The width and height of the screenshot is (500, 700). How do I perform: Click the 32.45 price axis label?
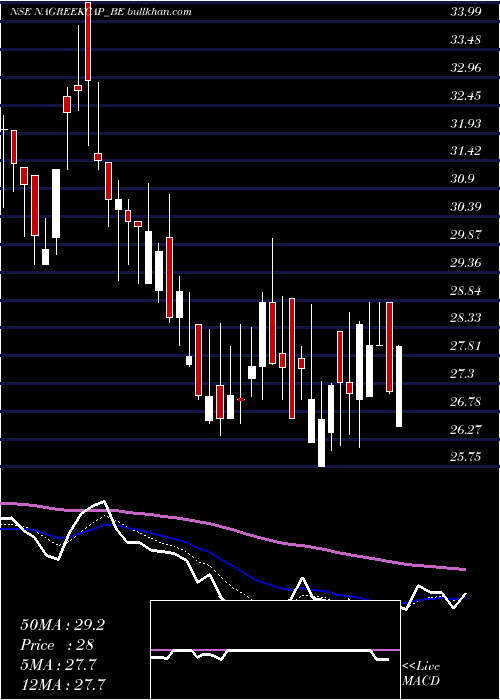click(x=466, y=96)
